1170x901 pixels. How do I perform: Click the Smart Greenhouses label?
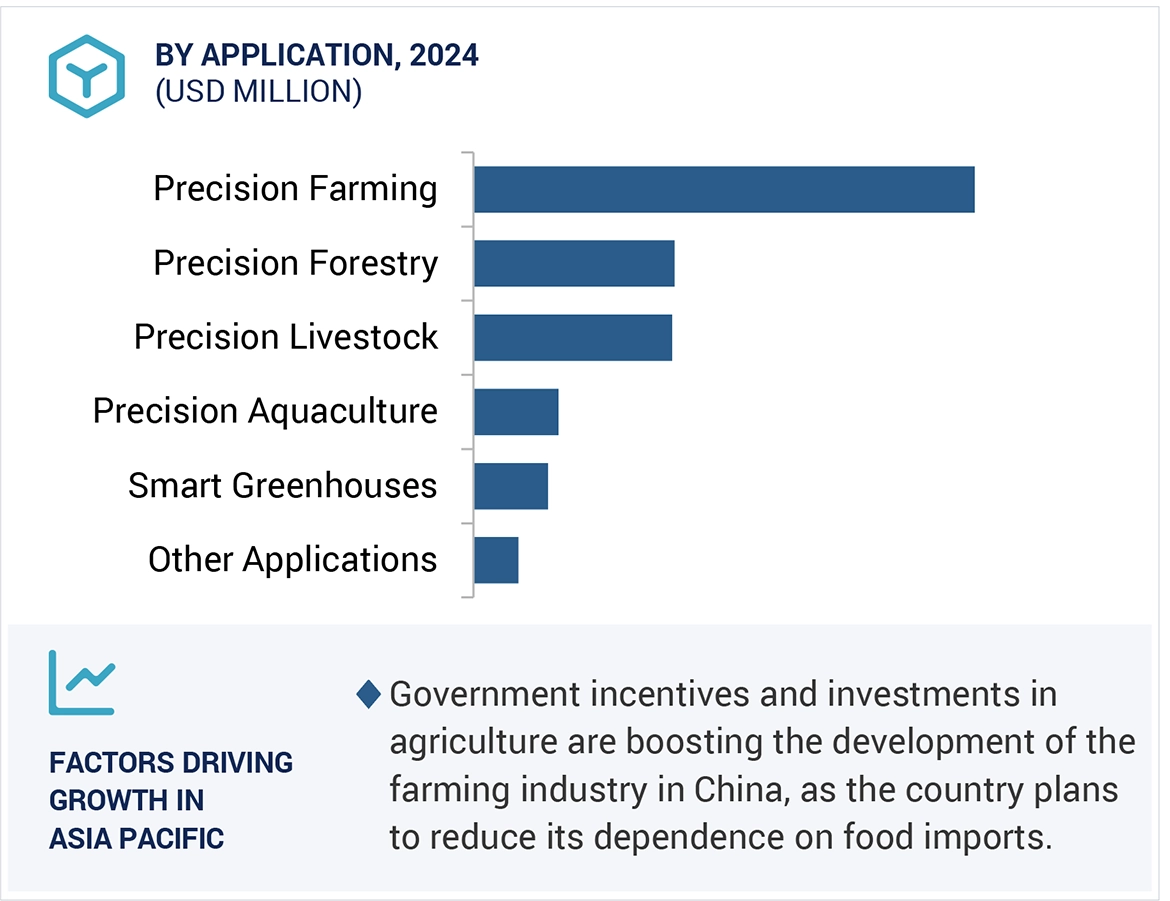[283, 486]
